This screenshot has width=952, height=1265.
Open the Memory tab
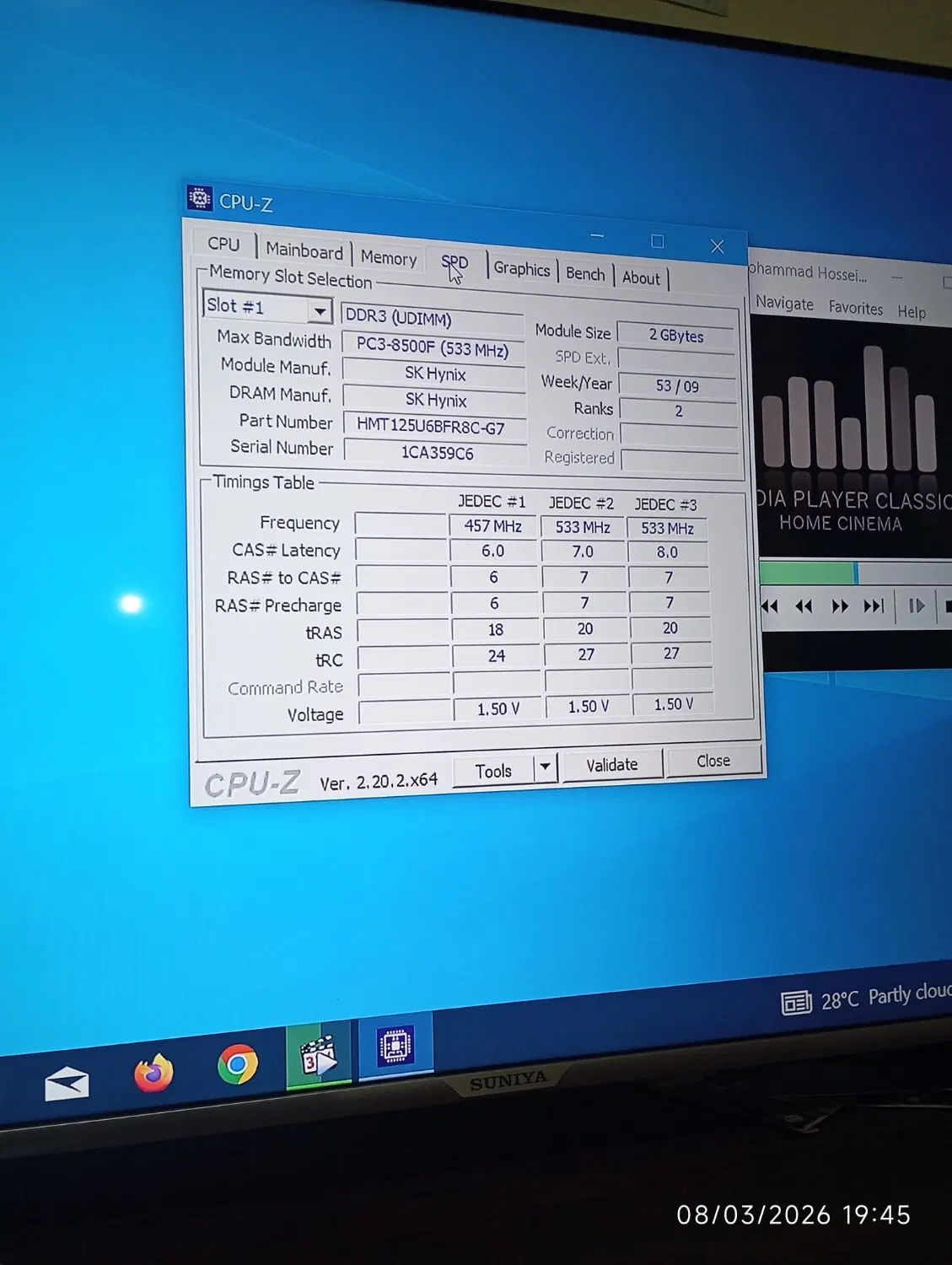click(x=389, y=257)
